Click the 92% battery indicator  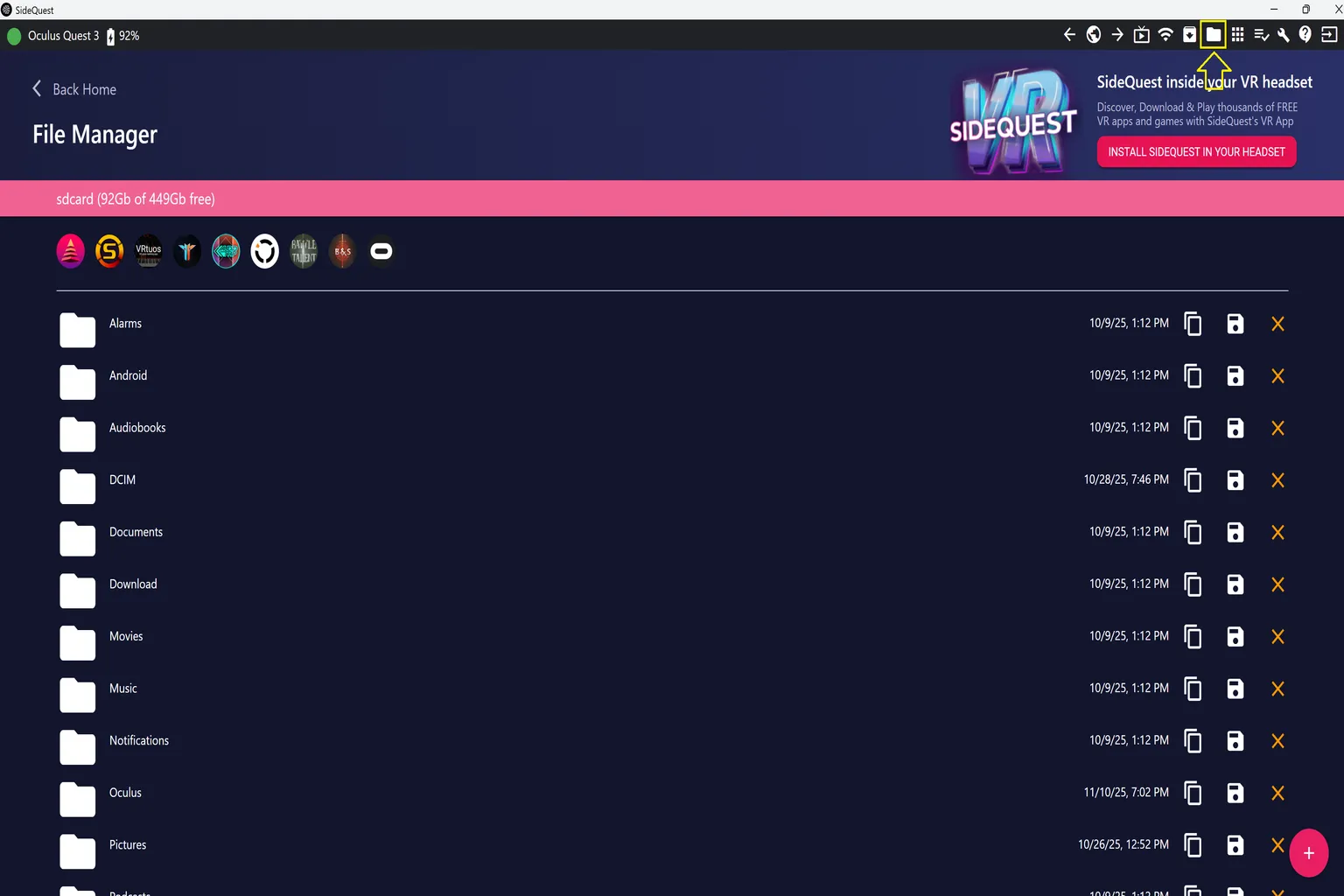[x=123, y=36]
